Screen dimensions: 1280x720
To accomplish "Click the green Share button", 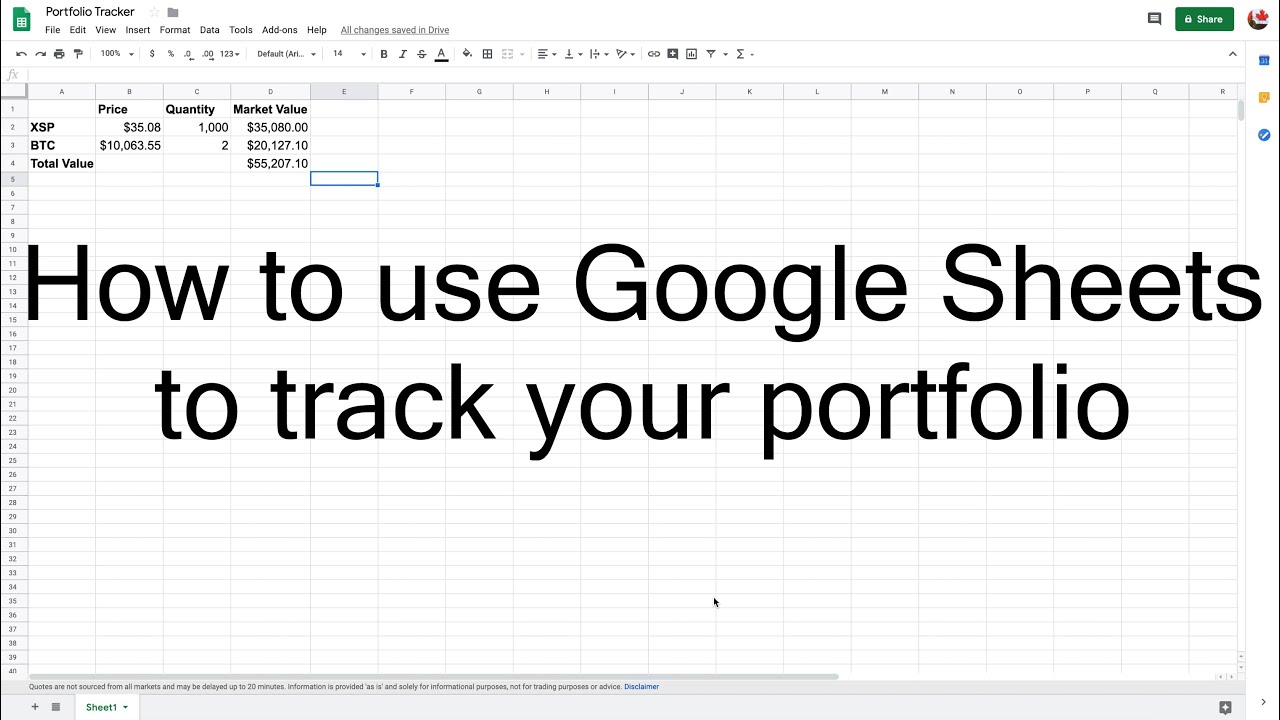I will (x=1204, y=19).
